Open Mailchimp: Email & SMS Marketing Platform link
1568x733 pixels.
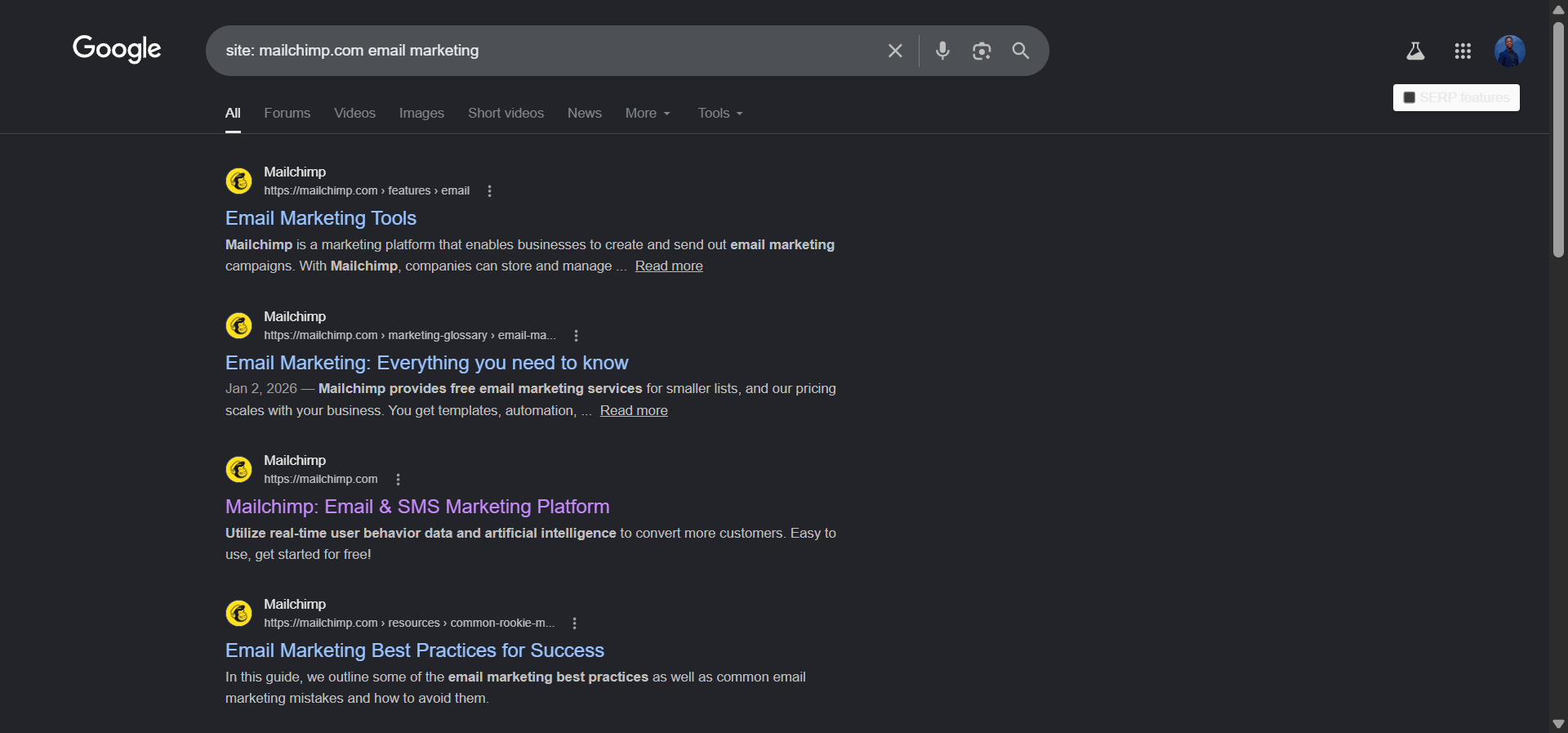tap(417, 507)
